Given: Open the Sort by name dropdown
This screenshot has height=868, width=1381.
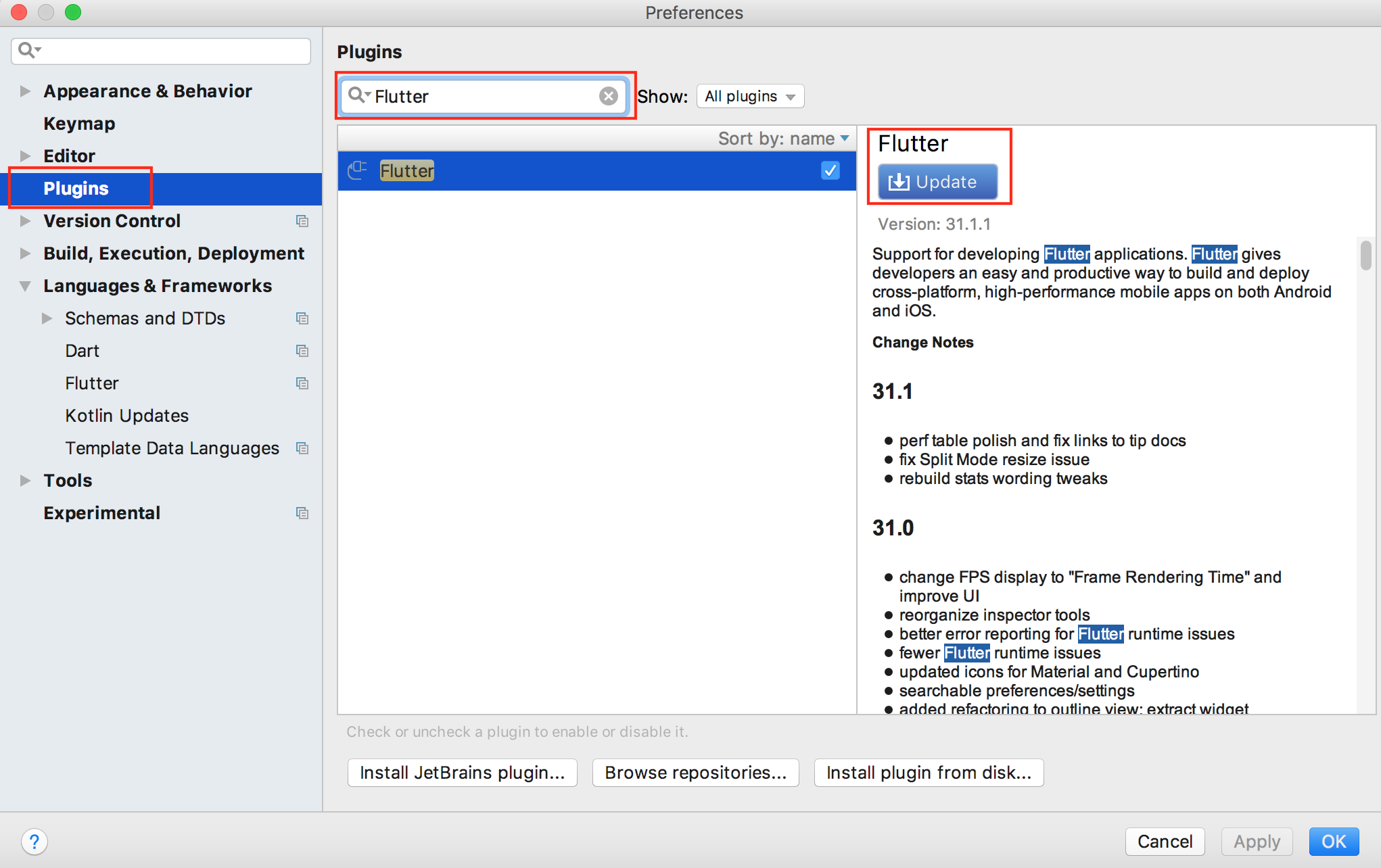Looking at the screenshot, I should click(x=783, y=139).
